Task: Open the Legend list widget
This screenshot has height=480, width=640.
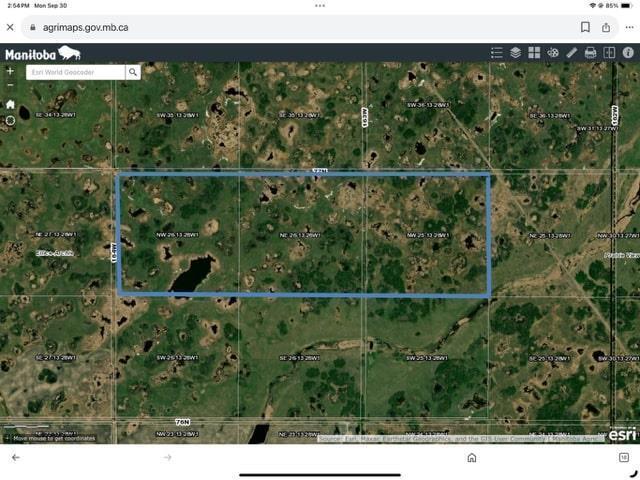Action: point(497,53)
